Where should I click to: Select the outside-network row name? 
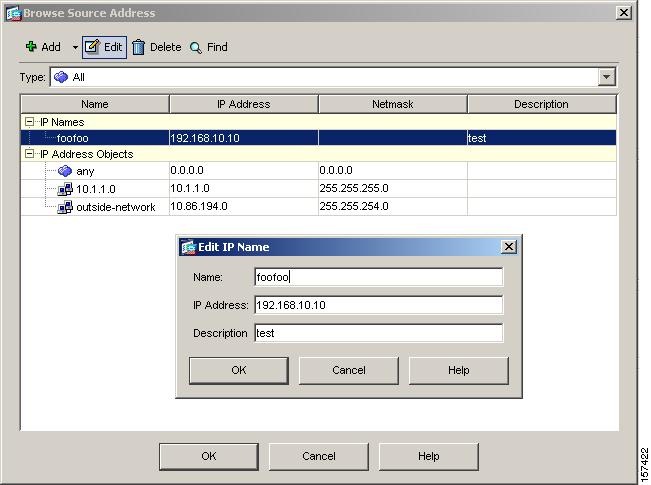115,207
